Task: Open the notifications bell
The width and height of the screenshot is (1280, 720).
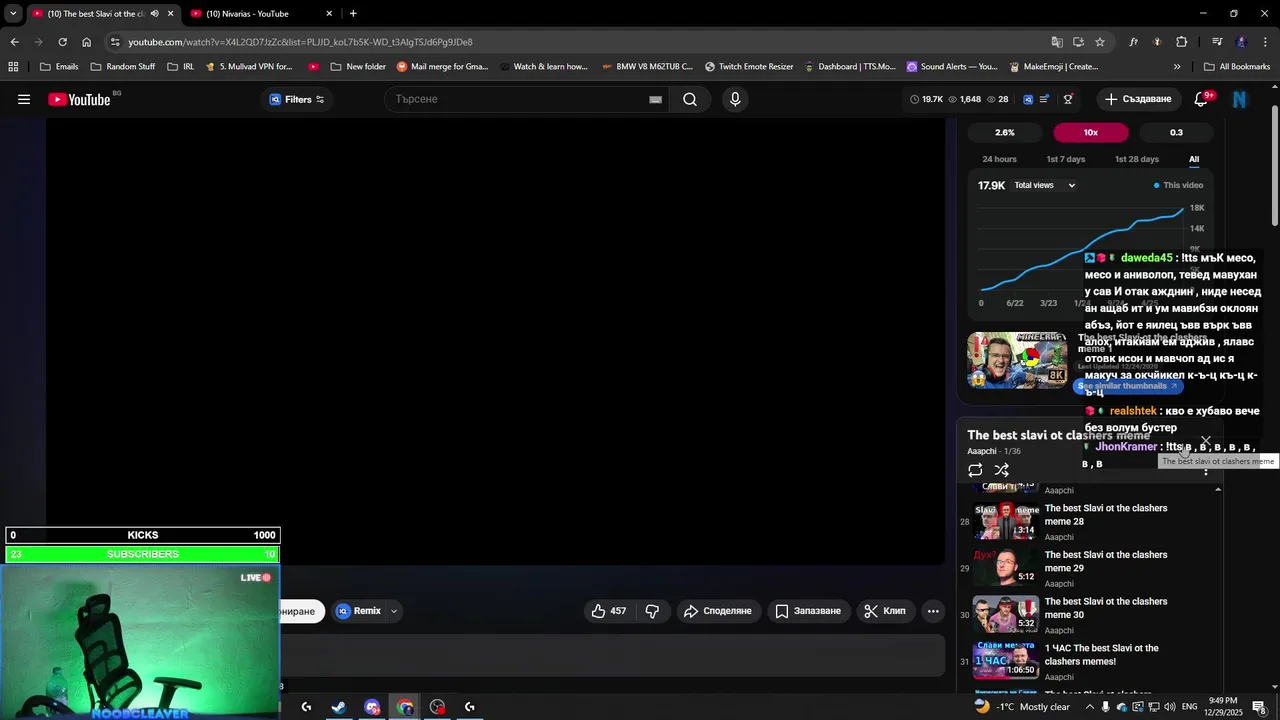Action: coord(1202,99)
